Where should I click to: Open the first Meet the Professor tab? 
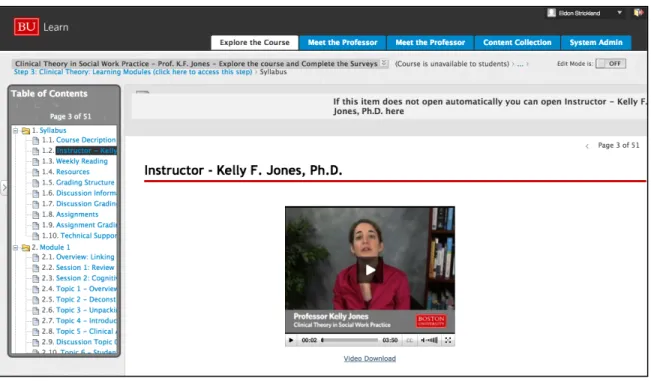pos(343,42)
